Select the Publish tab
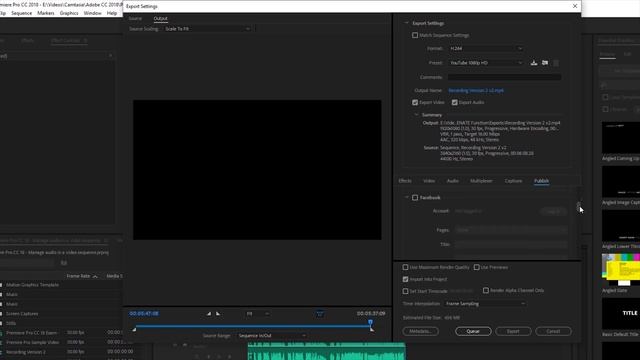Image resolution: width=640 pixels, height=360 pixels. 541,181
